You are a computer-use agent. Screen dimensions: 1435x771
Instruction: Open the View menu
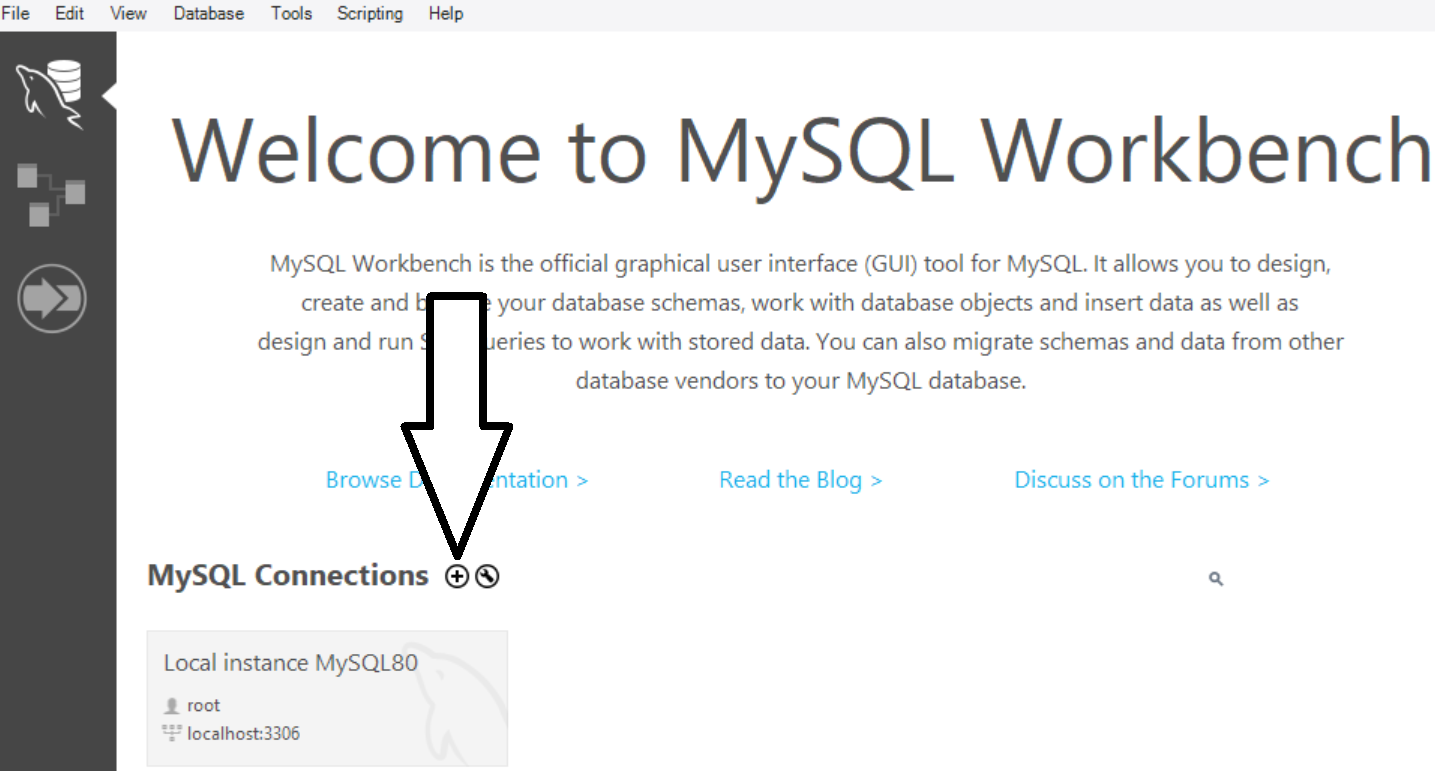tap(128, 14)
